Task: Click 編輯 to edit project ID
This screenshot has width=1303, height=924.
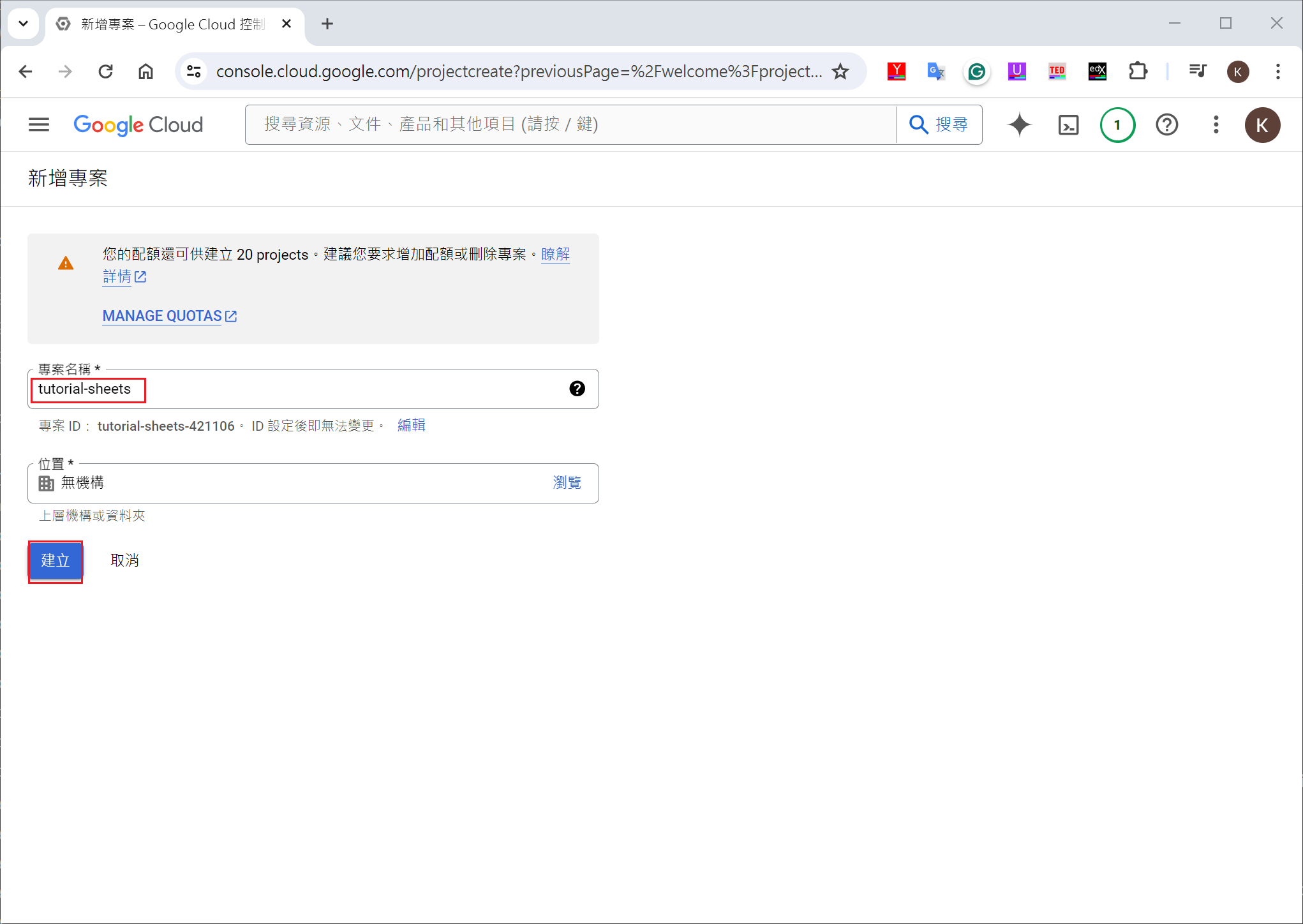Action: (x=411, y=426)
